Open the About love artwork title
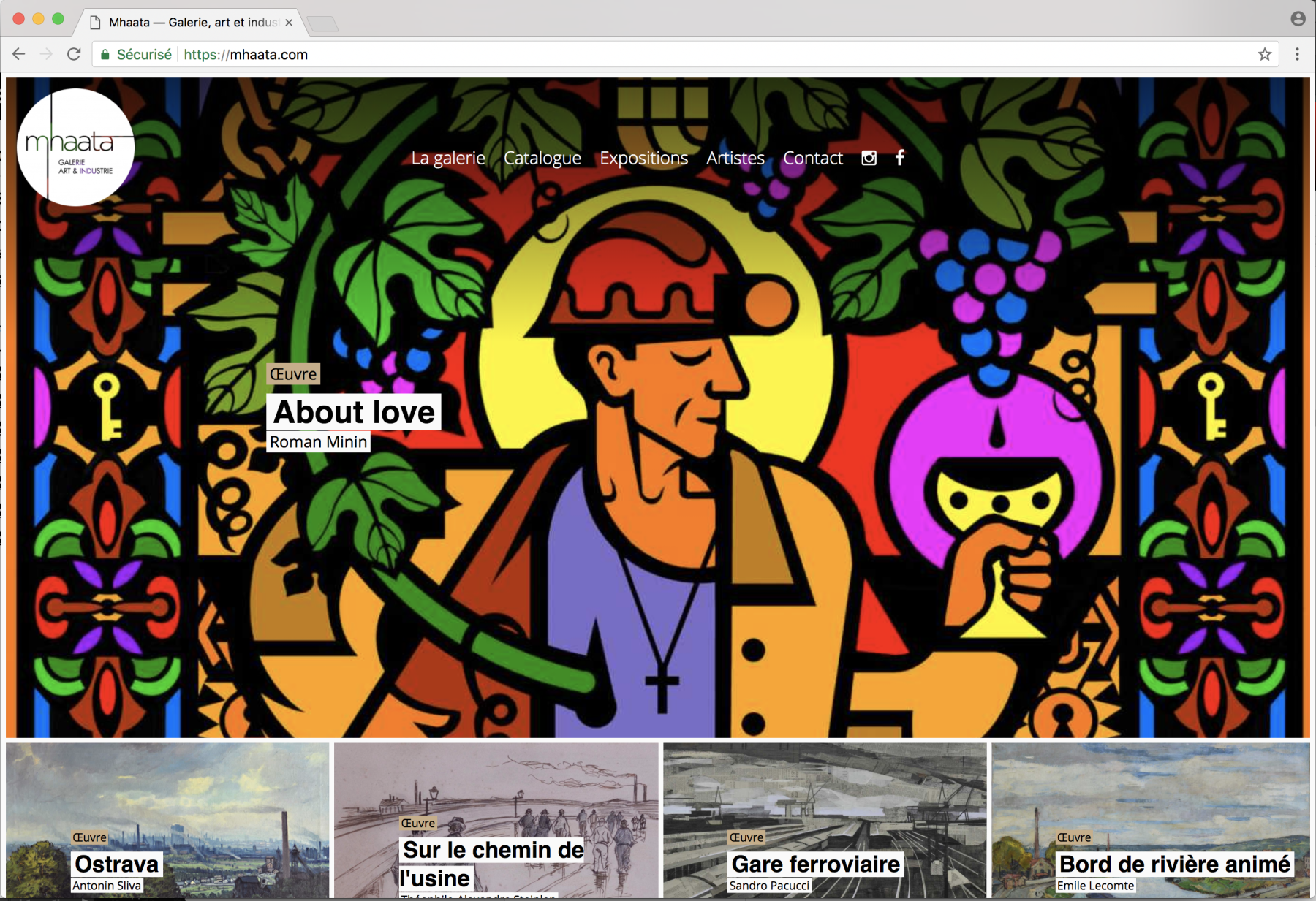 coord(354,412)
